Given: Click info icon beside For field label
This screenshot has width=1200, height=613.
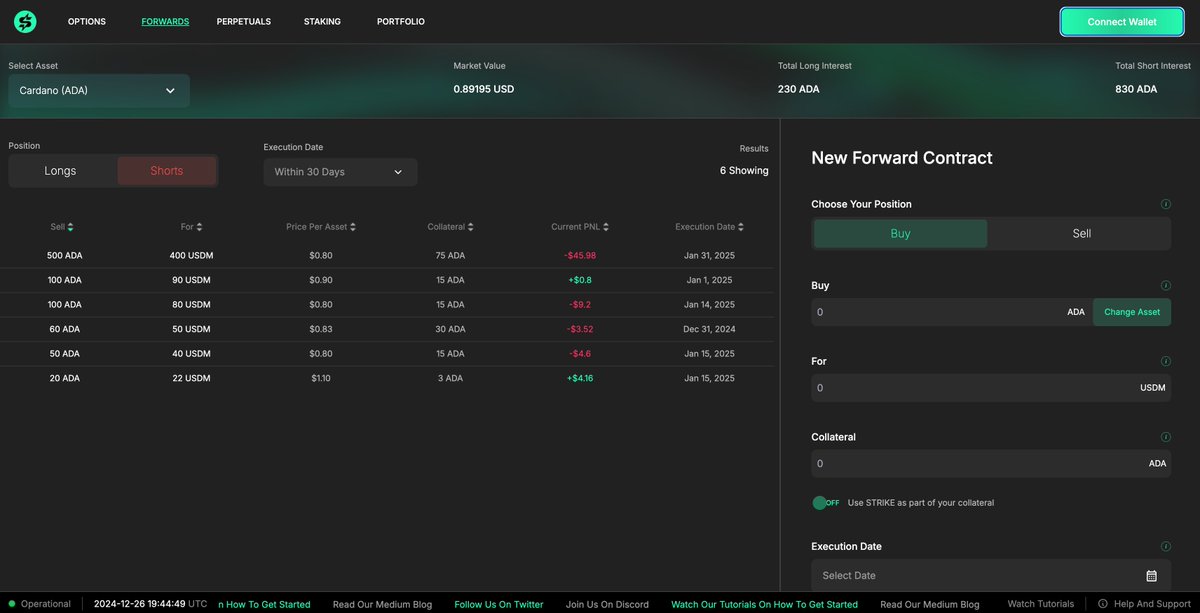Looking at the screenshot, I should 1166,361.
